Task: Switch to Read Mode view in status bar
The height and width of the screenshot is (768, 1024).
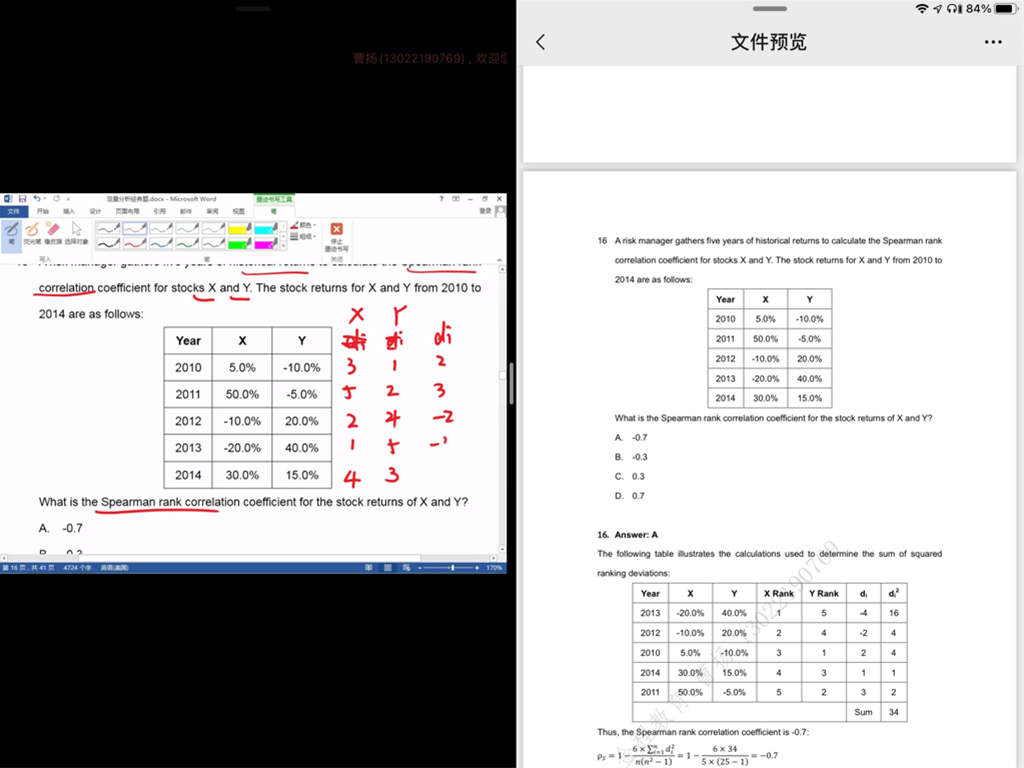Action: 369,568
